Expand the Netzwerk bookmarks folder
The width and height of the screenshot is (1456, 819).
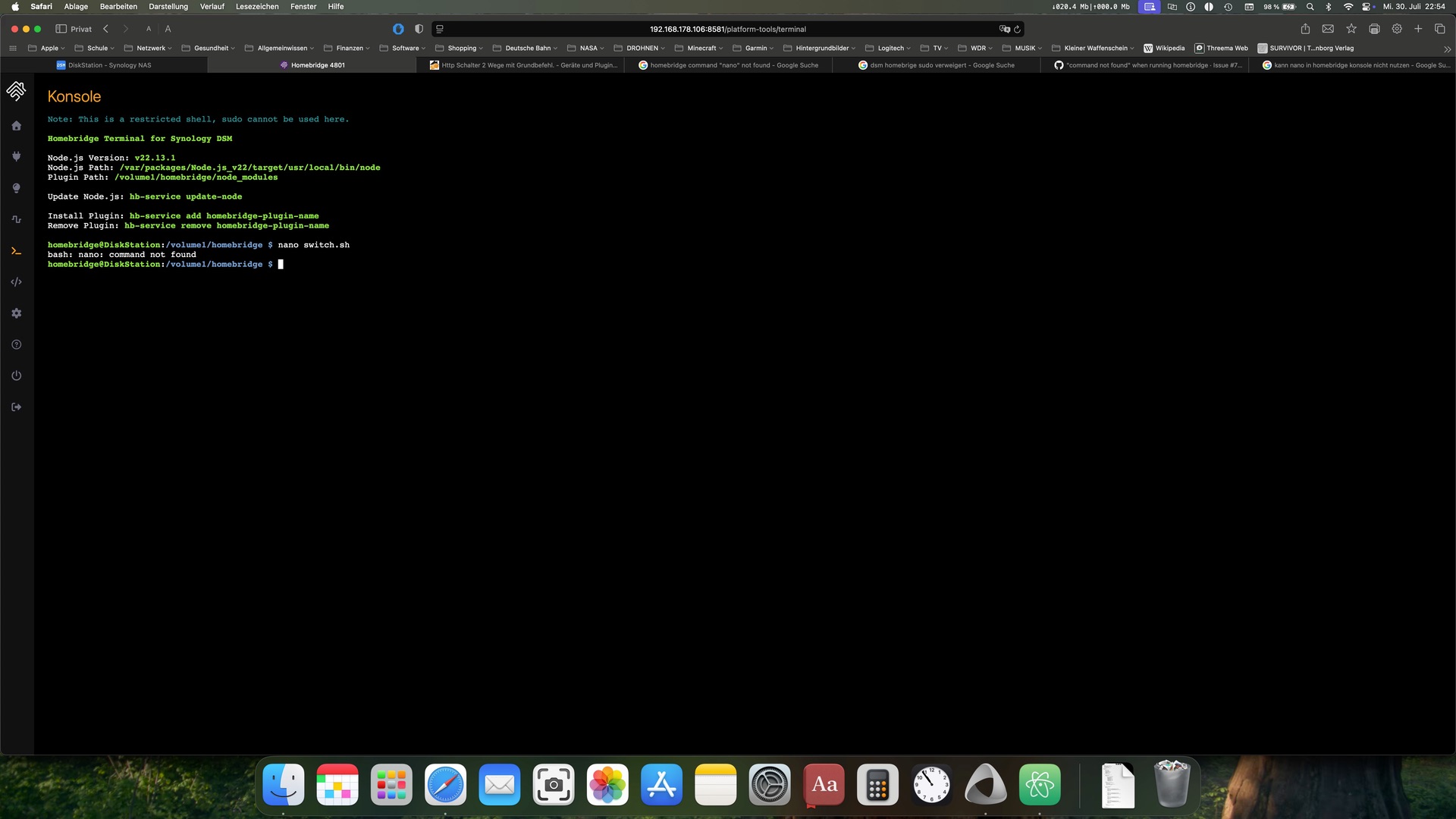[x=150, y=48]
